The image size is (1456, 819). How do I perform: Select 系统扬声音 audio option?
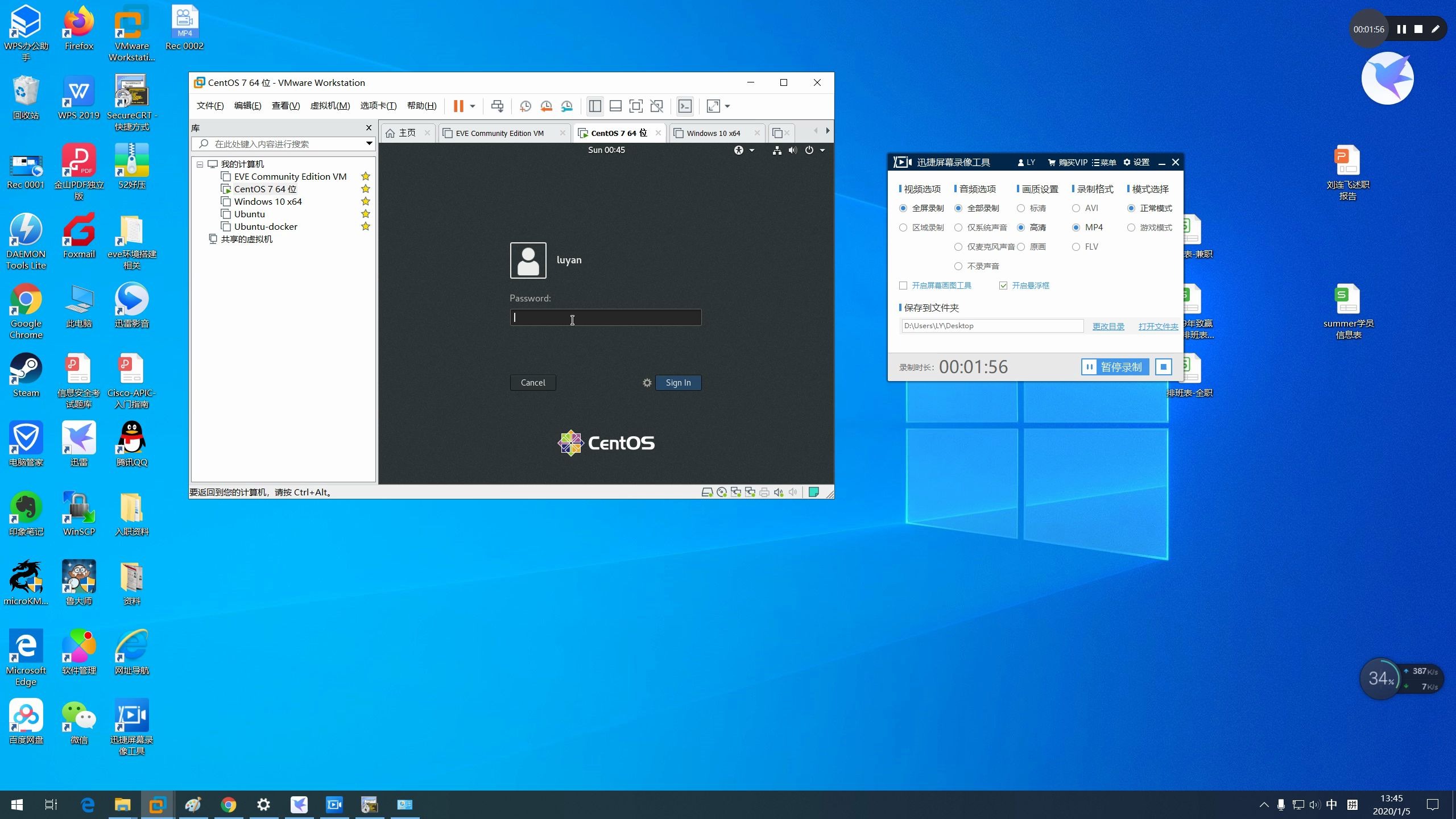click(958, 227)
